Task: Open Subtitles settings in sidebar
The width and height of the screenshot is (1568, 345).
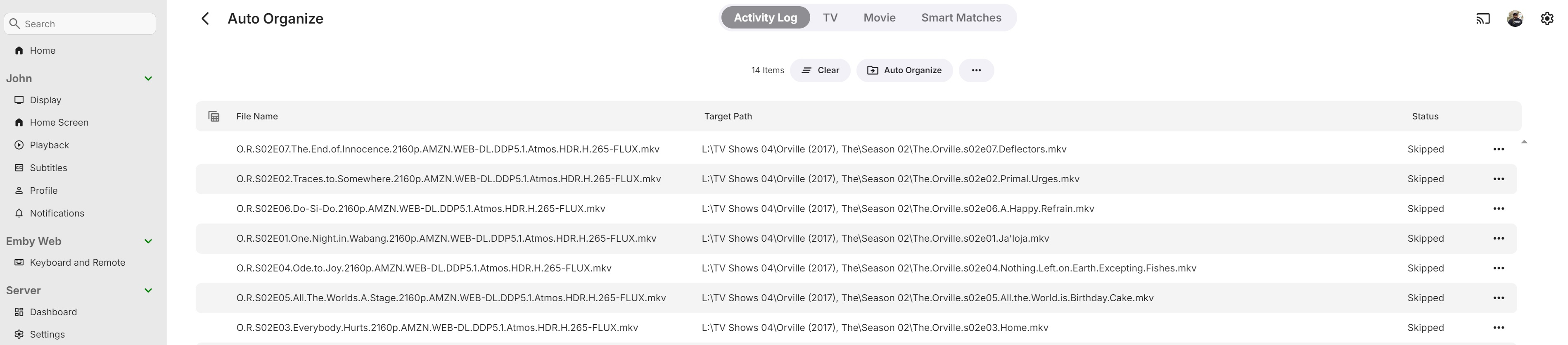Action: tap(48, 168)
